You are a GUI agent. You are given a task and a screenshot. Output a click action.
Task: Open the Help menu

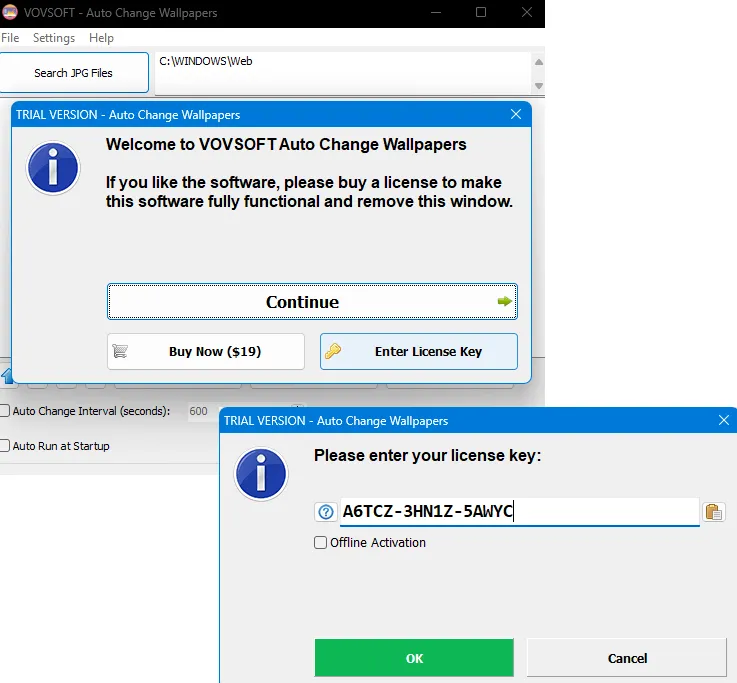101,38
